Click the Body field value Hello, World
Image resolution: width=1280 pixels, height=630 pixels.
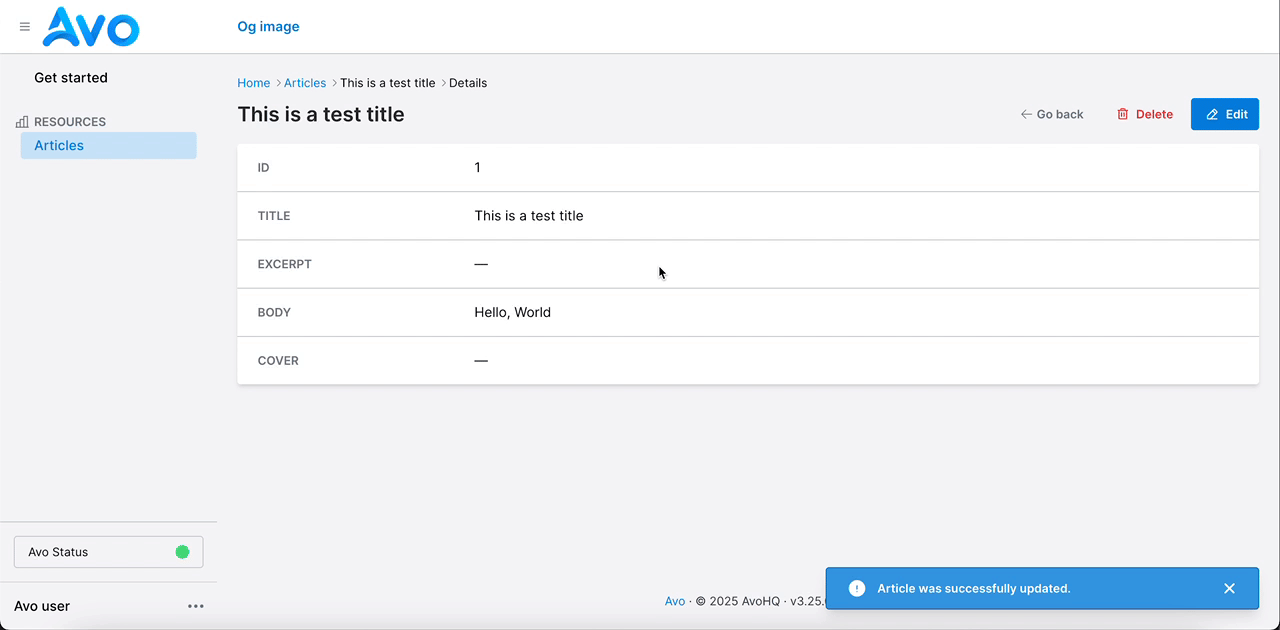pyautogui.click(x=512, y=312)
